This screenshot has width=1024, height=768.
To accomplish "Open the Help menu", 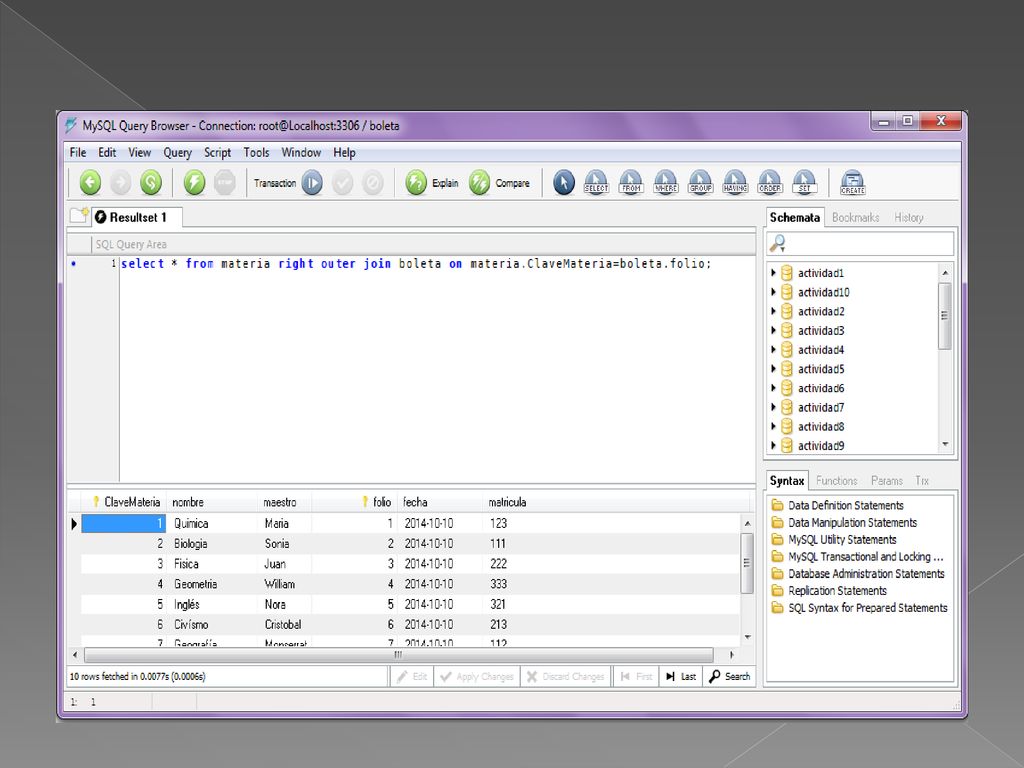I will click(x=344, y=153).
